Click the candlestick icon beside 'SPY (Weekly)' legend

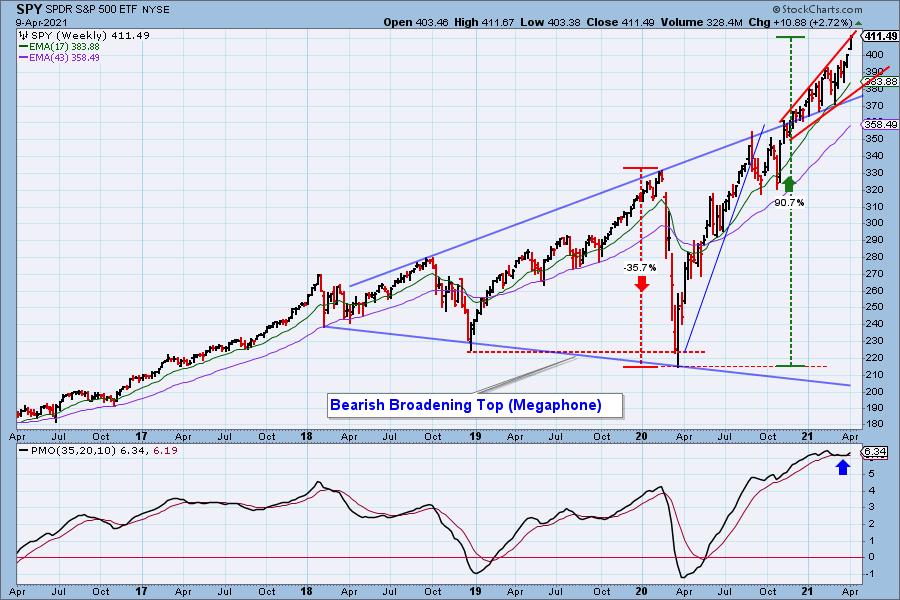click(x=24, y=36)
